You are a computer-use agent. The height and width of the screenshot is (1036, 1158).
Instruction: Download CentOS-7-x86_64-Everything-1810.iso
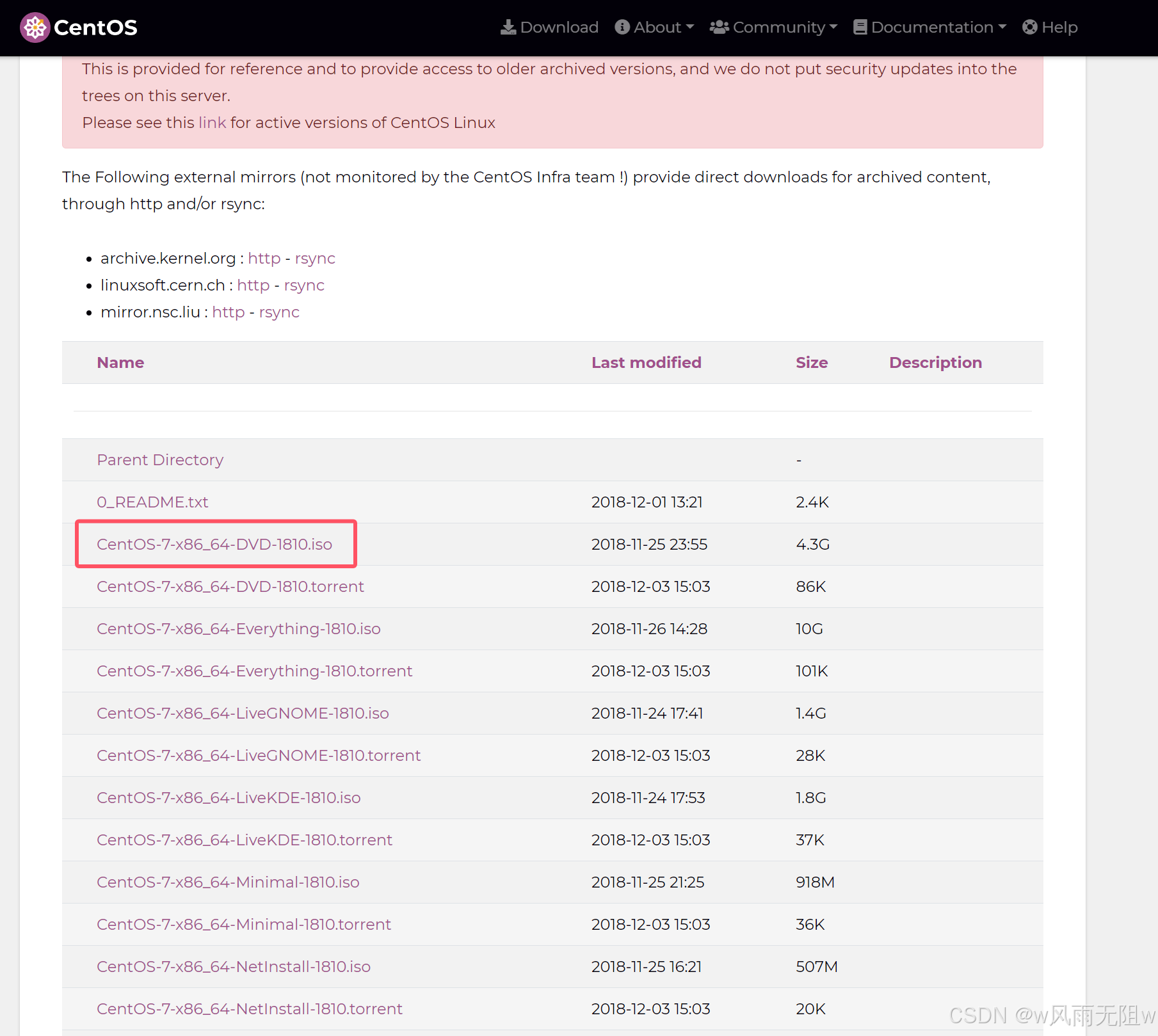(239, 628)
